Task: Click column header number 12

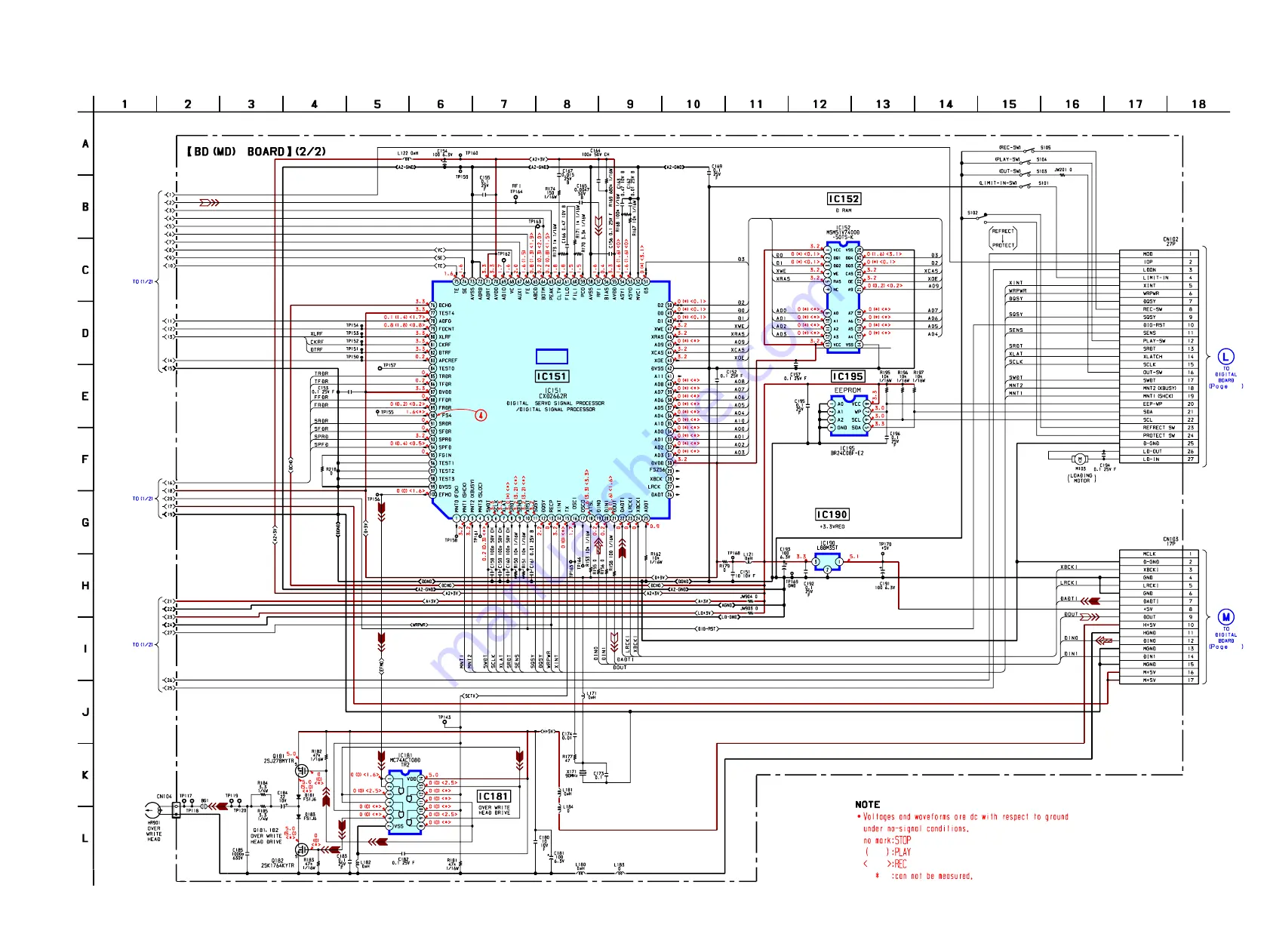Action: tap(820, 104)
